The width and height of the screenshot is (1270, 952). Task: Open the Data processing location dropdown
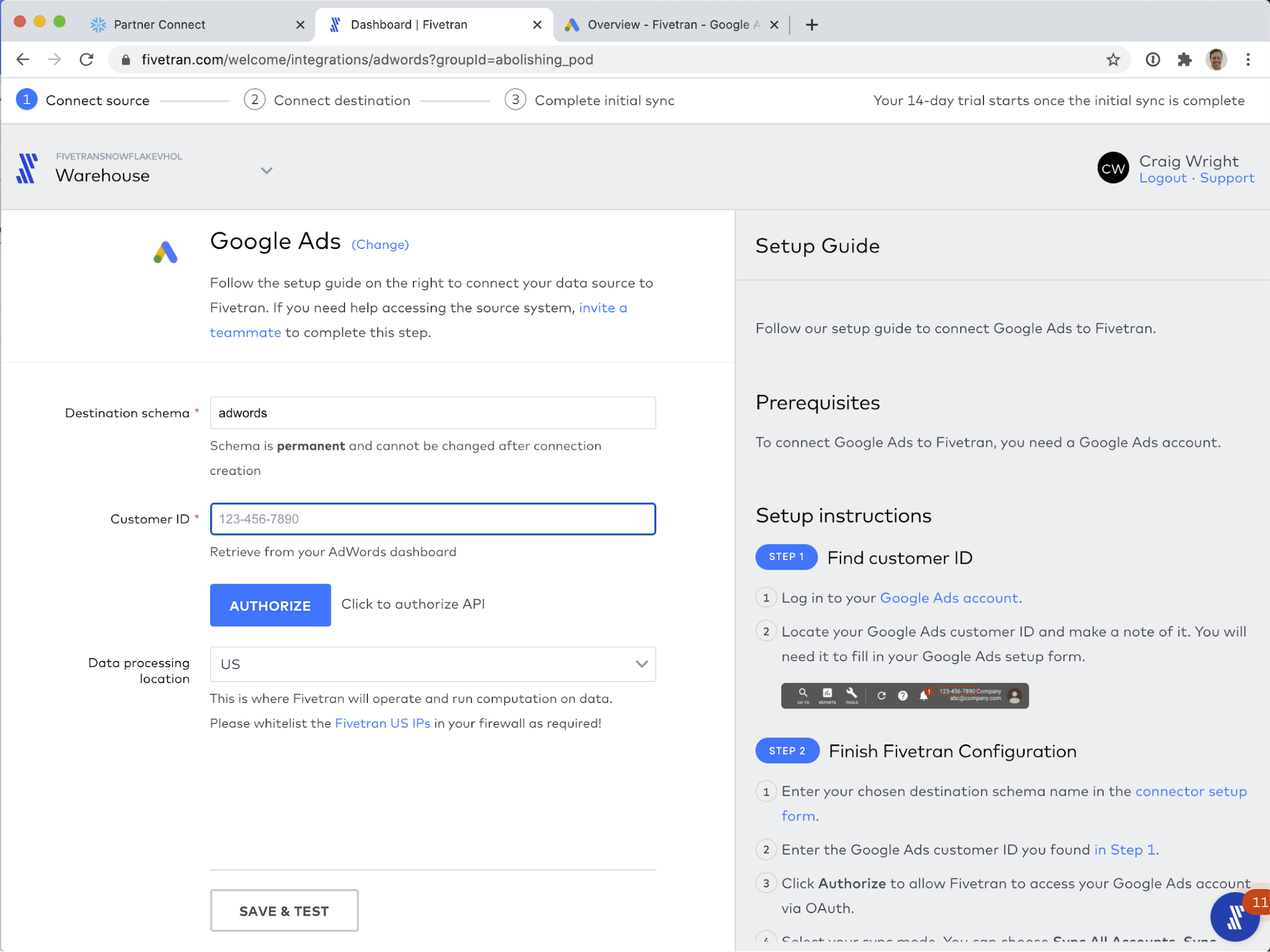(433, 664)
